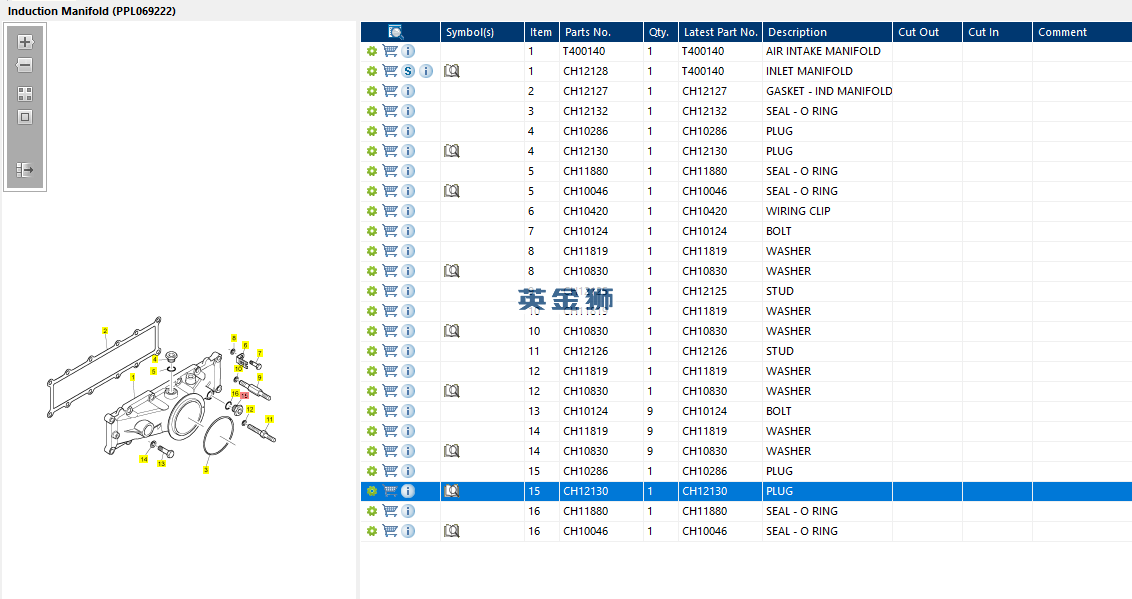Sort by the Parts No. column header

(601, 32)
